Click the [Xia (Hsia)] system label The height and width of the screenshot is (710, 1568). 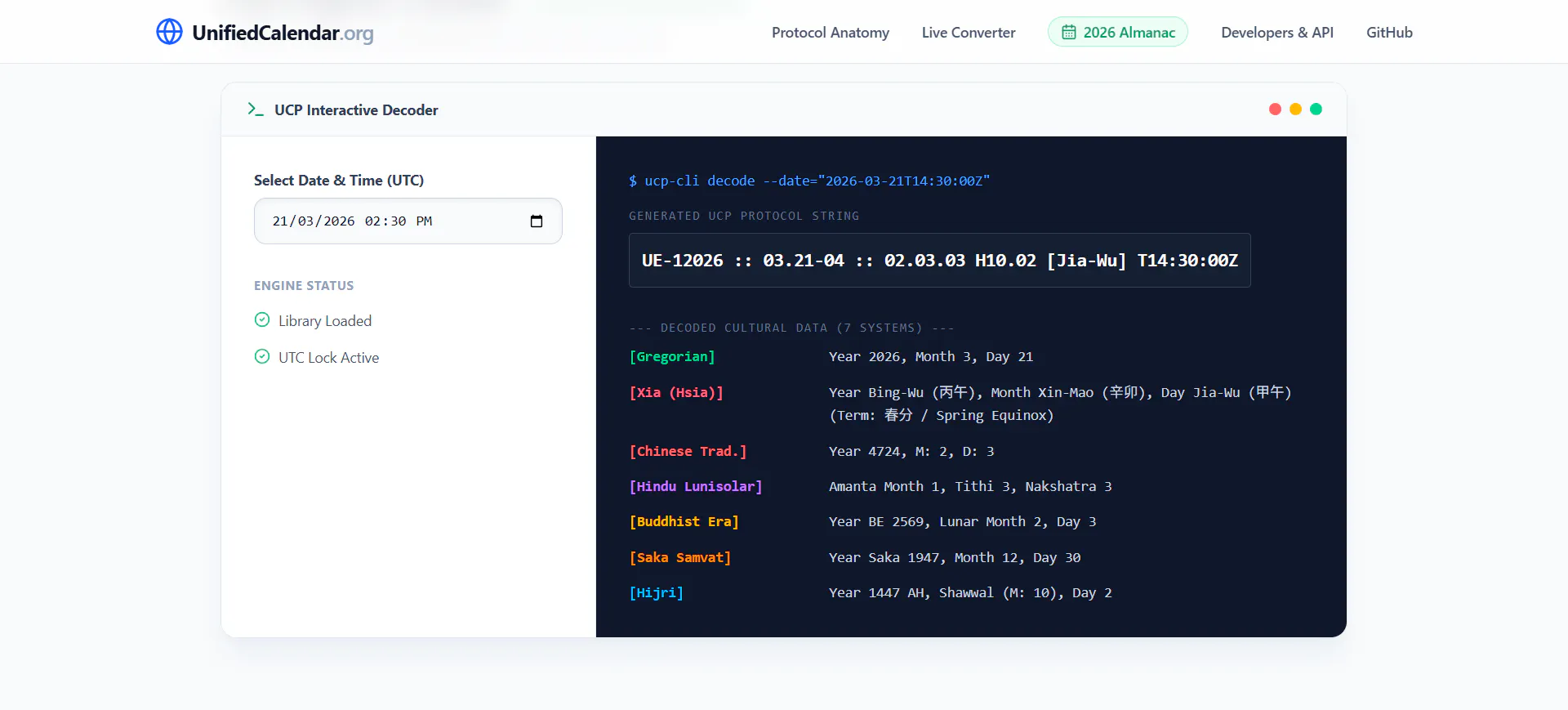pyautogui.click(x=676, y=392)
